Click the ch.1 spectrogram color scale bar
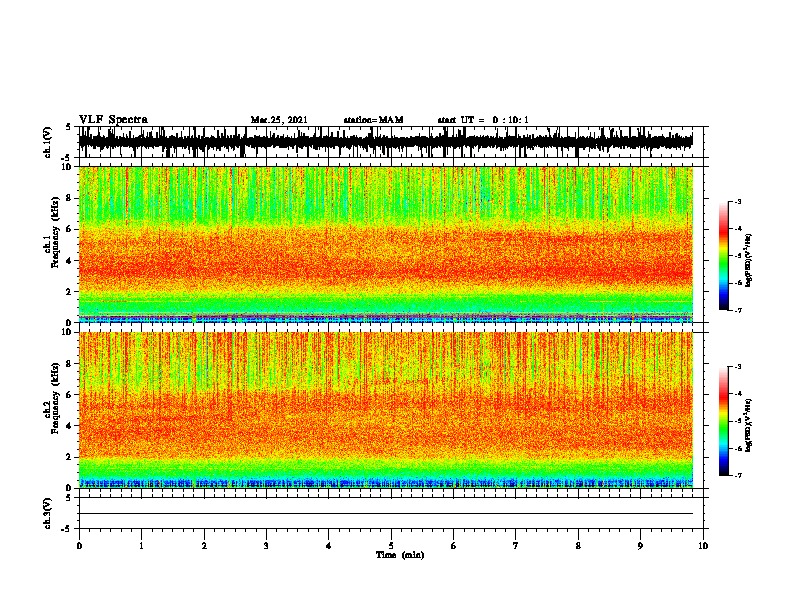792x612 pixels. [x=724, y=256]
